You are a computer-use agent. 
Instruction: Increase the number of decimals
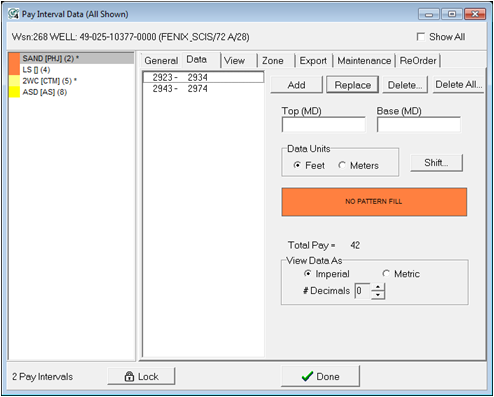(378, 287)
